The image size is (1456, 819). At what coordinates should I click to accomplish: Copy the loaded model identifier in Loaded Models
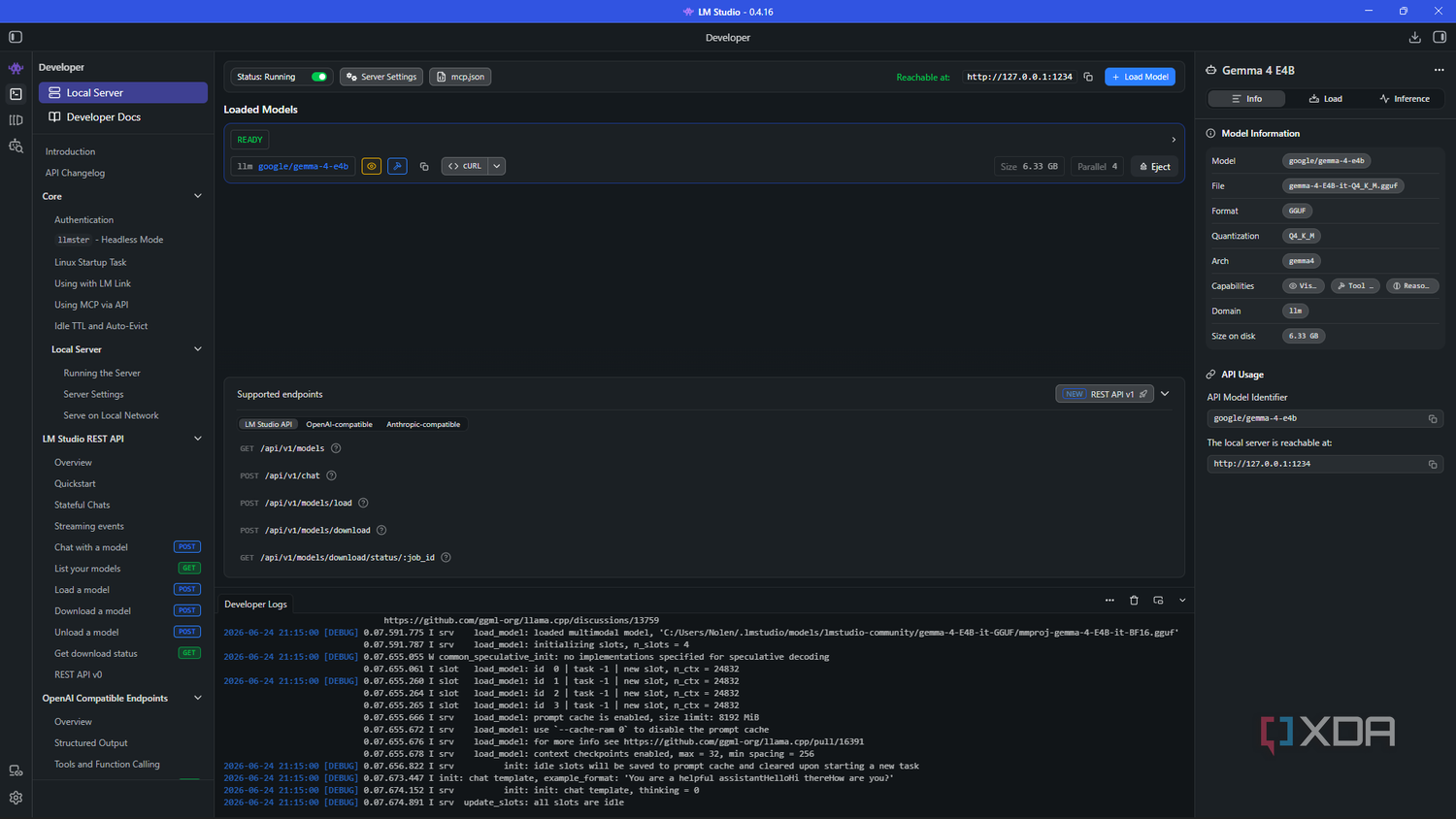point(424,166)
